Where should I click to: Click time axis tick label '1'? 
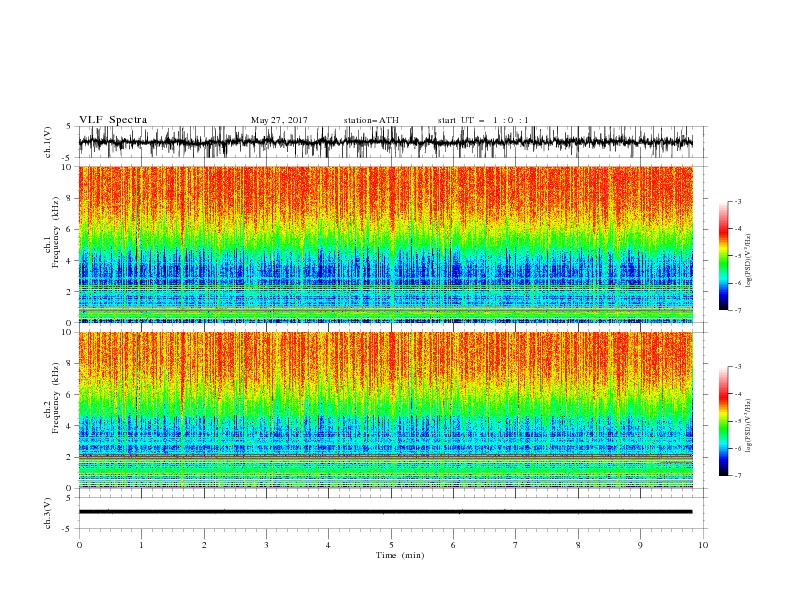141,545
